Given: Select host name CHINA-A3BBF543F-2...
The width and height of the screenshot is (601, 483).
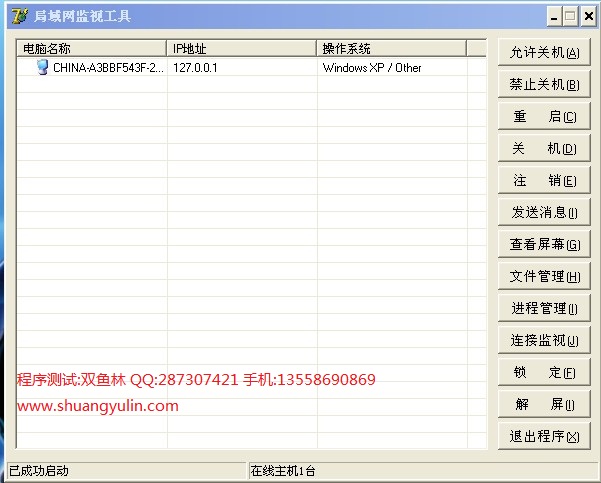Looking at the screenshot, I should click(108, 68).
